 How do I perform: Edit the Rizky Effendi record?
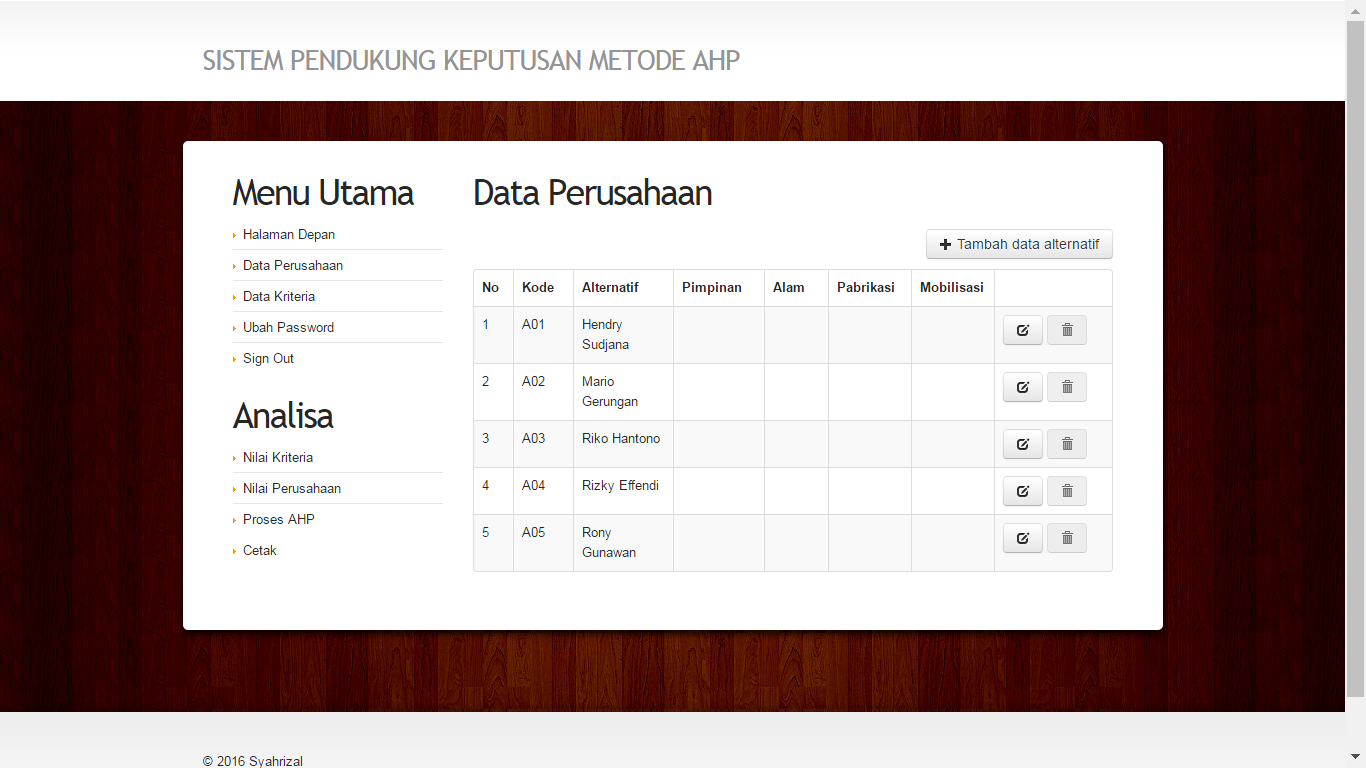coord(1022,491)
